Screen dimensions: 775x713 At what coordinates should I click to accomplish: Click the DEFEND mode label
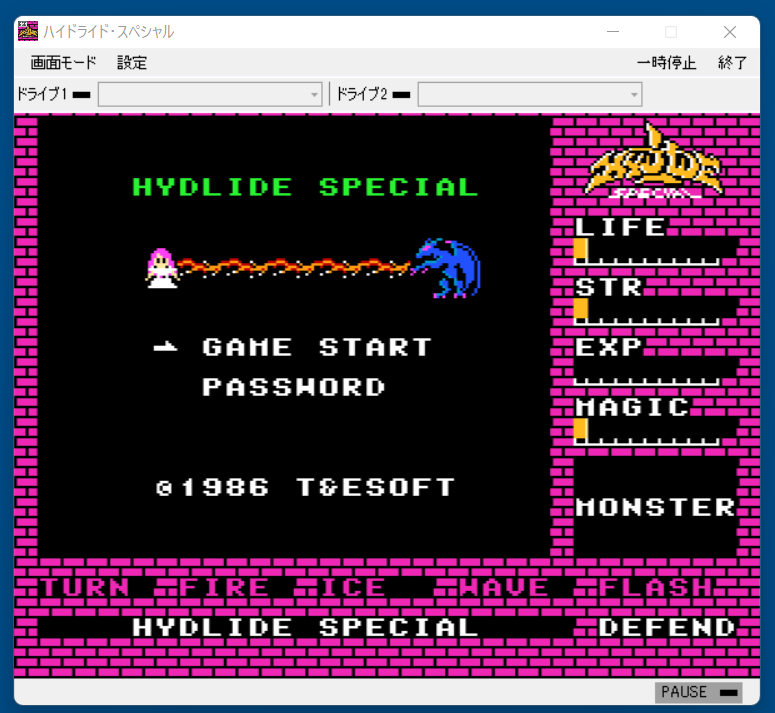[667, 628]
